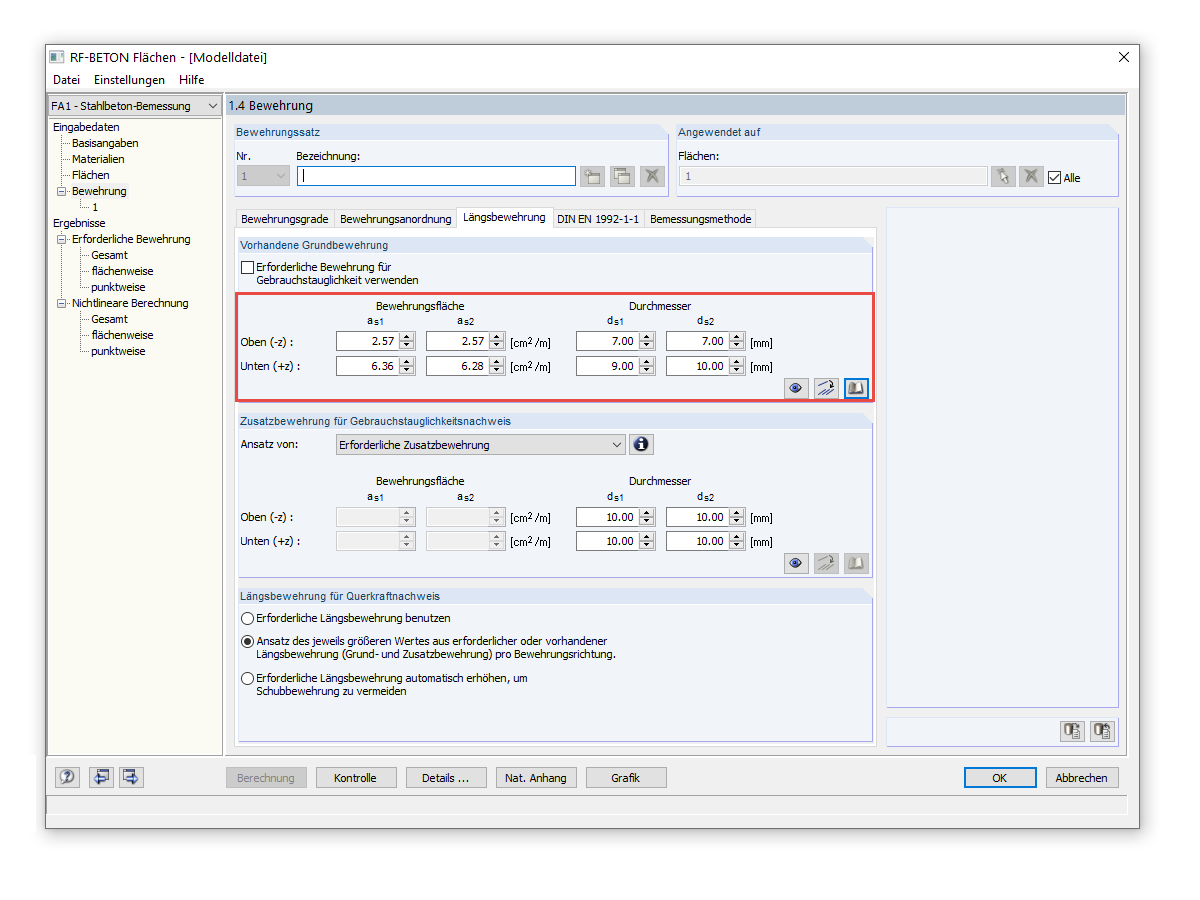Open the Ansatz von Erforderliche Zusatzbewehrung dropdown
This screenshot has height=900, width=1200.
click(481, 445)
